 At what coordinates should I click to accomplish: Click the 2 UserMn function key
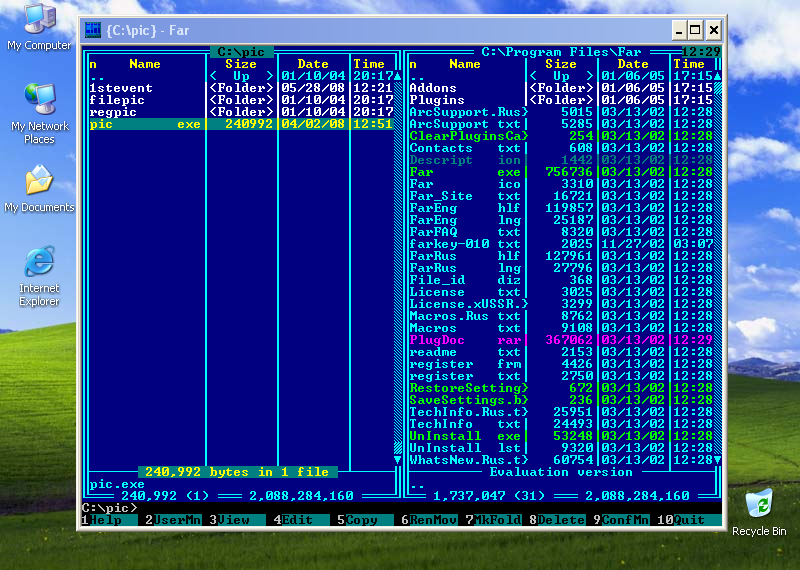(173, 520)
